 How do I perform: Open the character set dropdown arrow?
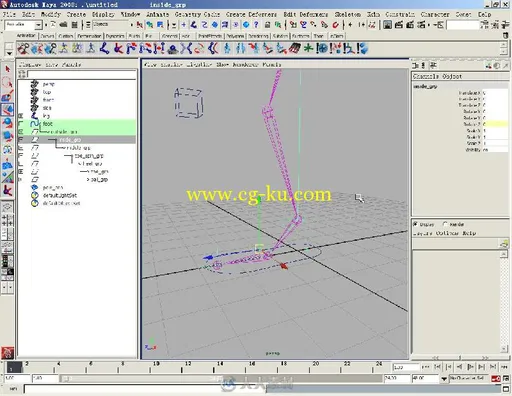444,379
